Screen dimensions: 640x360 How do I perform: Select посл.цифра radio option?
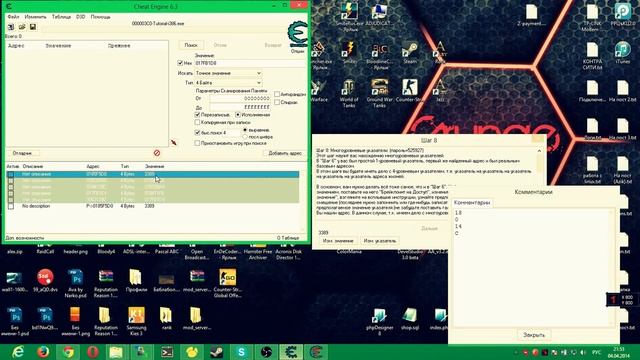[x=245, y=137]
